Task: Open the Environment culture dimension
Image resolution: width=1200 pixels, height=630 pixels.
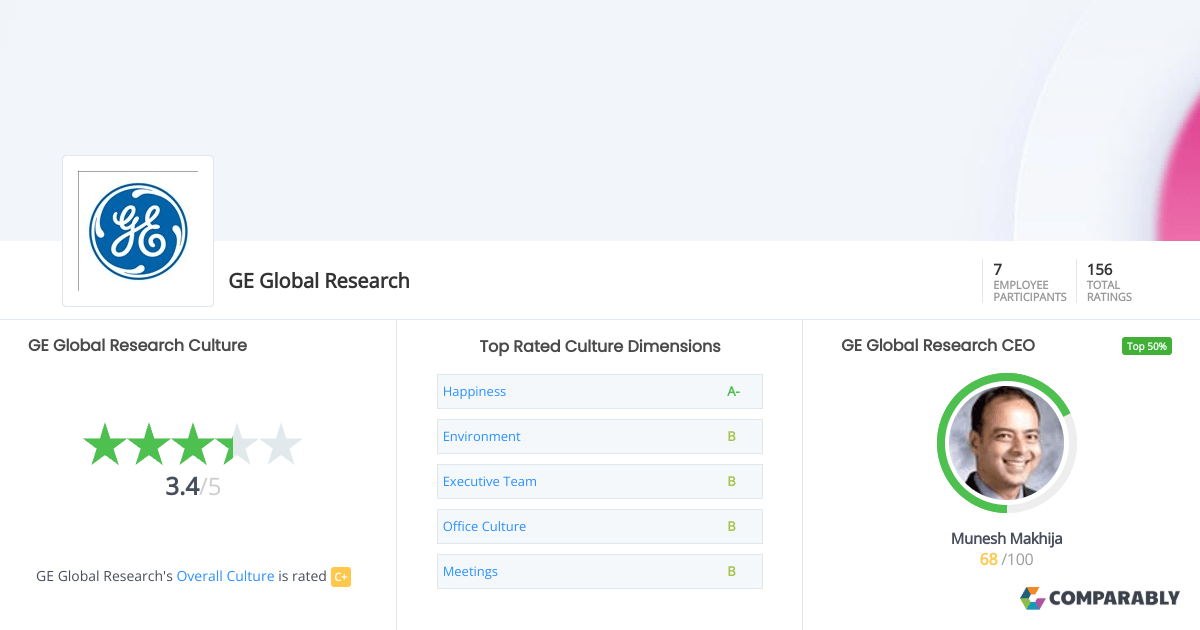Action: point(600,437)
